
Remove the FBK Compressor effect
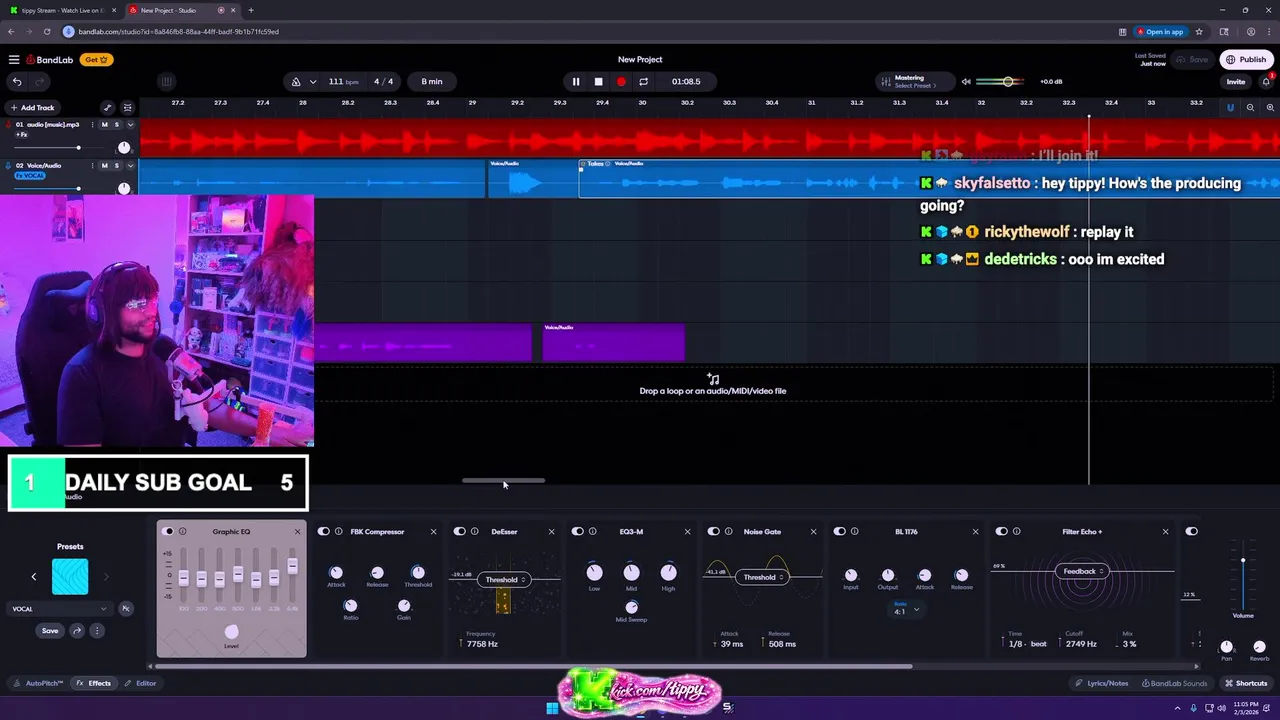tap(433, 532)
